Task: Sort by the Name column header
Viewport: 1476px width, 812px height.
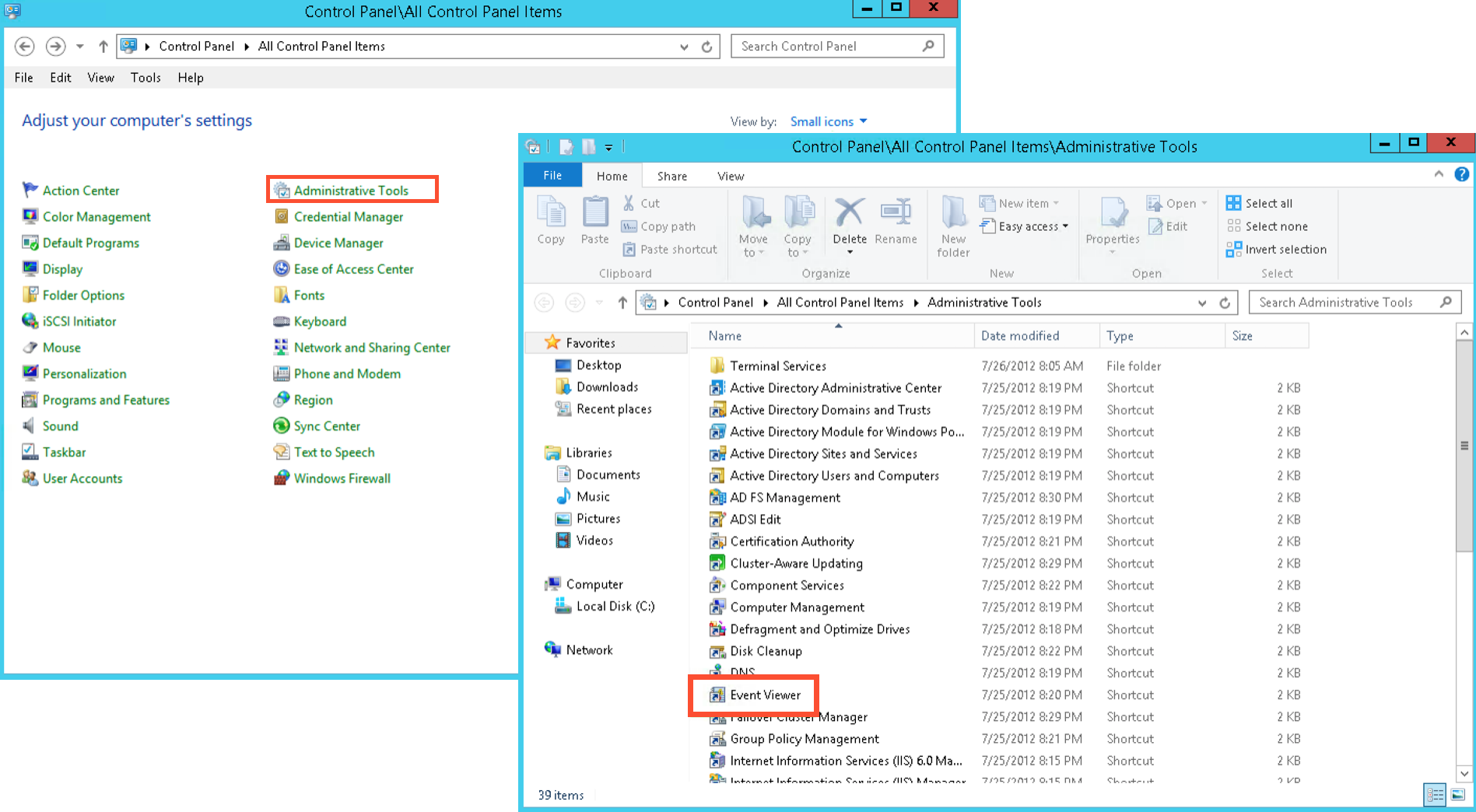Action: point(833,336)
